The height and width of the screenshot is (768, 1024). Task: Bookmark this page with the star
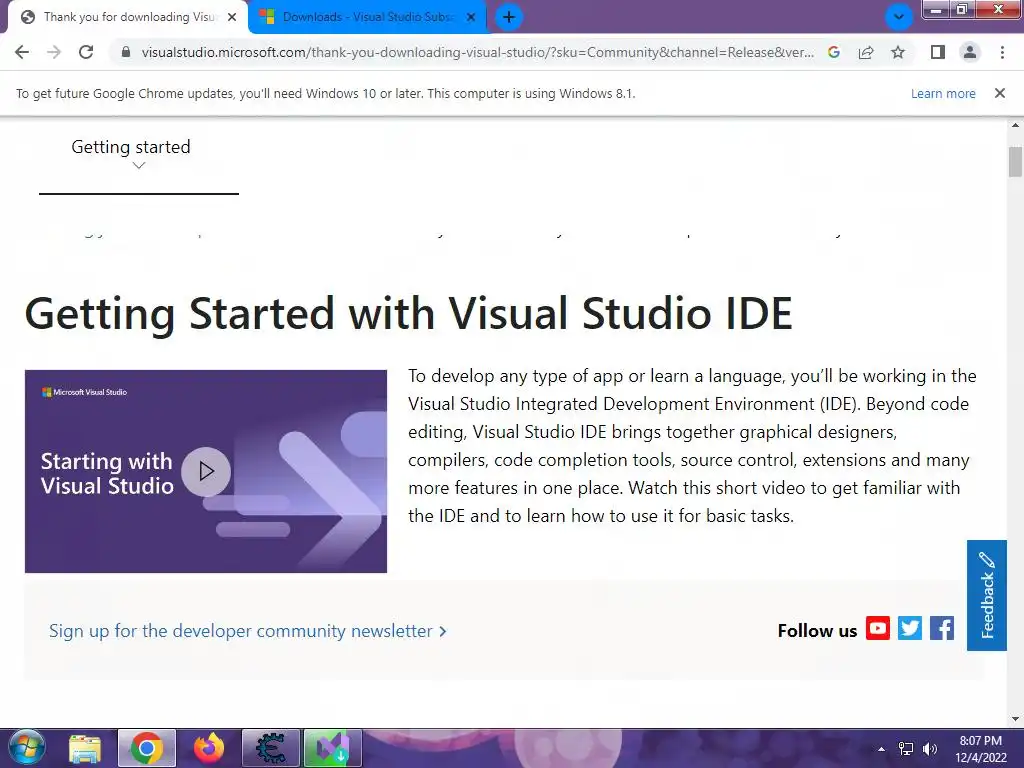tap(898, 52)
